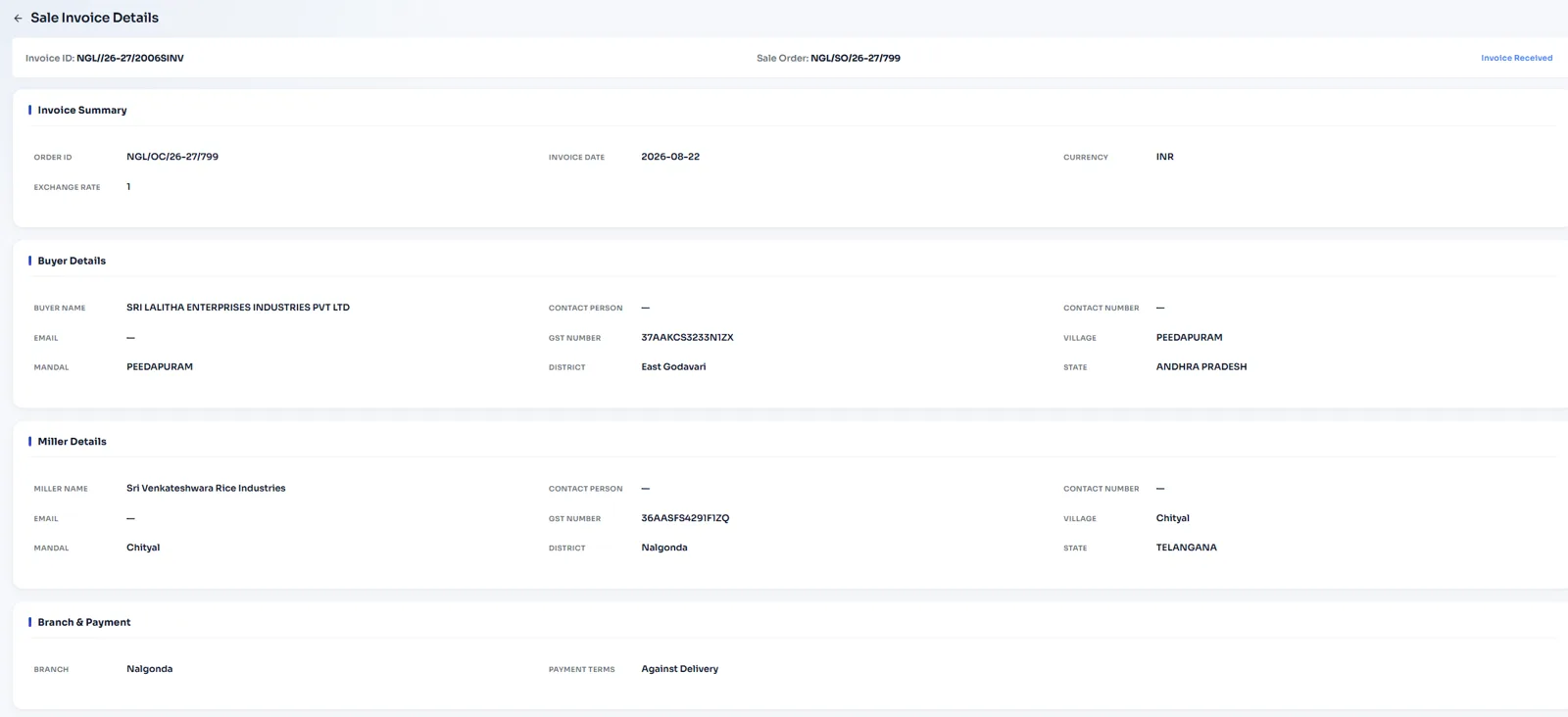
Task: Click buyer name SRI LALITHA ENTERPRISES INDUSTRIES PVT LTD
Action: 238,308
